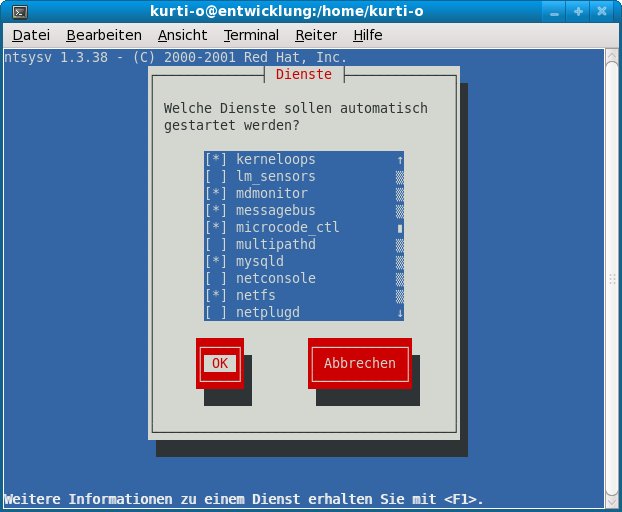Toggle the kerneloops service checkbox
Image resolution: width=622 pixels, height=512 pixels.
[216, 160]
